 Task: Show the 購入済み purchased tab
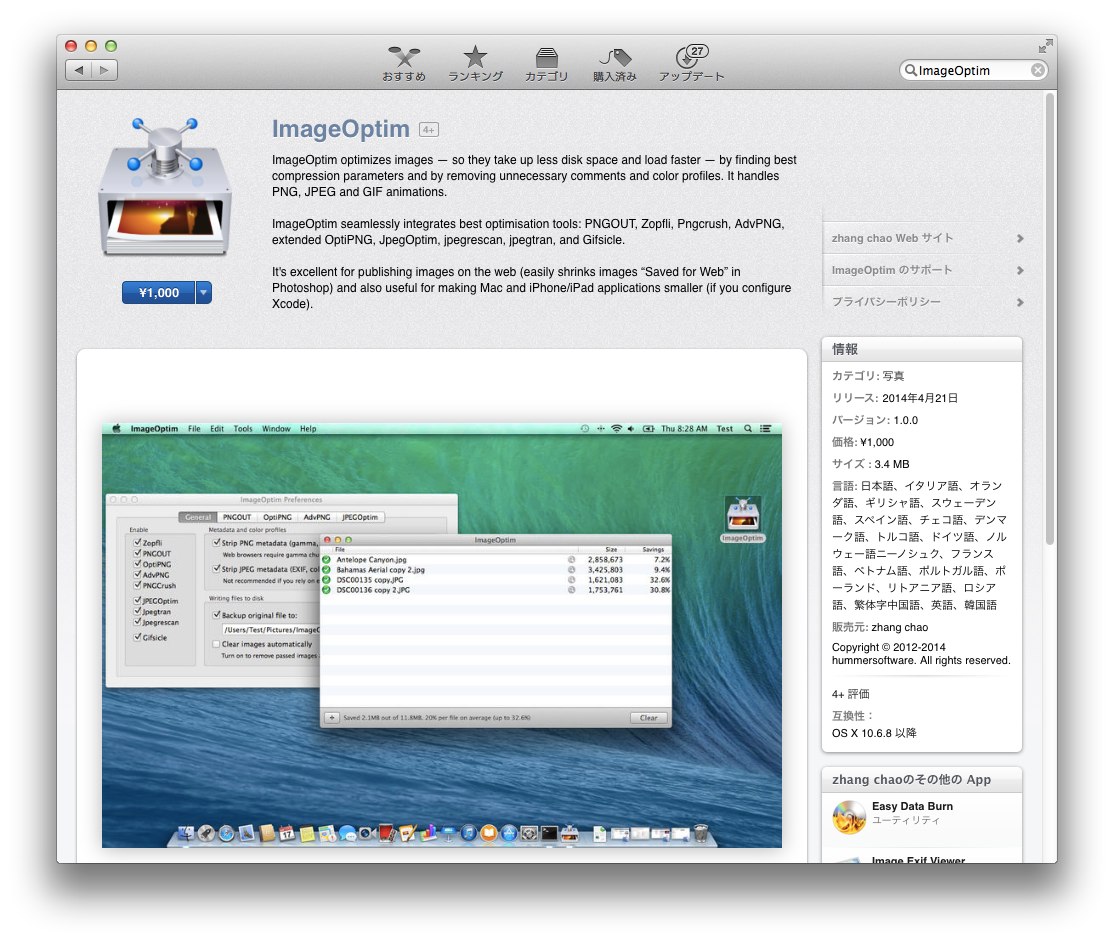(615, 63)
